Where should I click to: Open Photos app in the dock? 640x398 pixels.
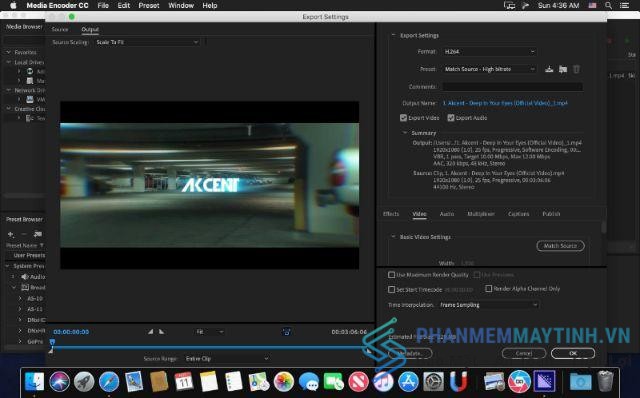284,382
